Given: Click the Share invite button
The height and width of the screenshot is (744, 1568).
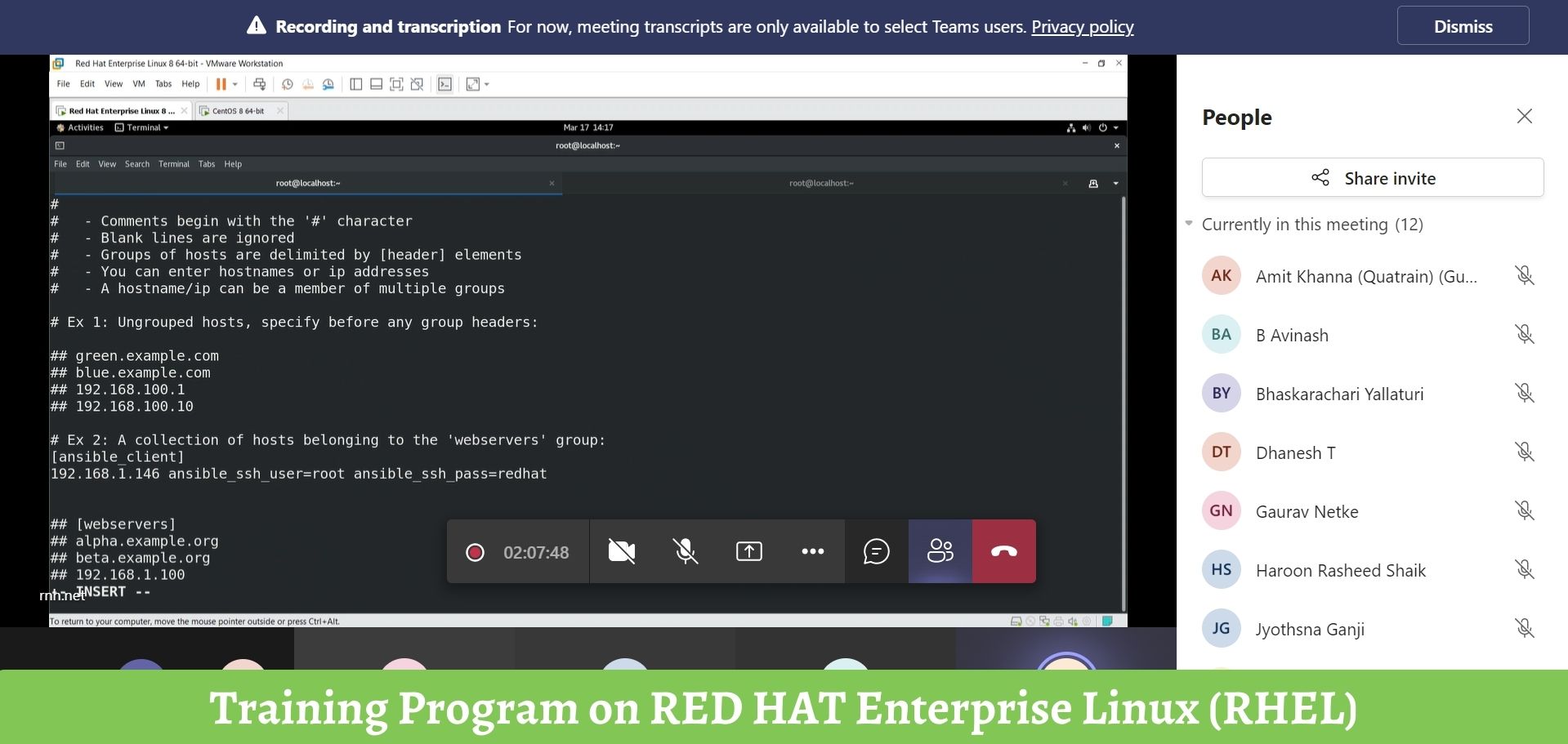Looking at the screenshot, I should (x=1373, y=177).
